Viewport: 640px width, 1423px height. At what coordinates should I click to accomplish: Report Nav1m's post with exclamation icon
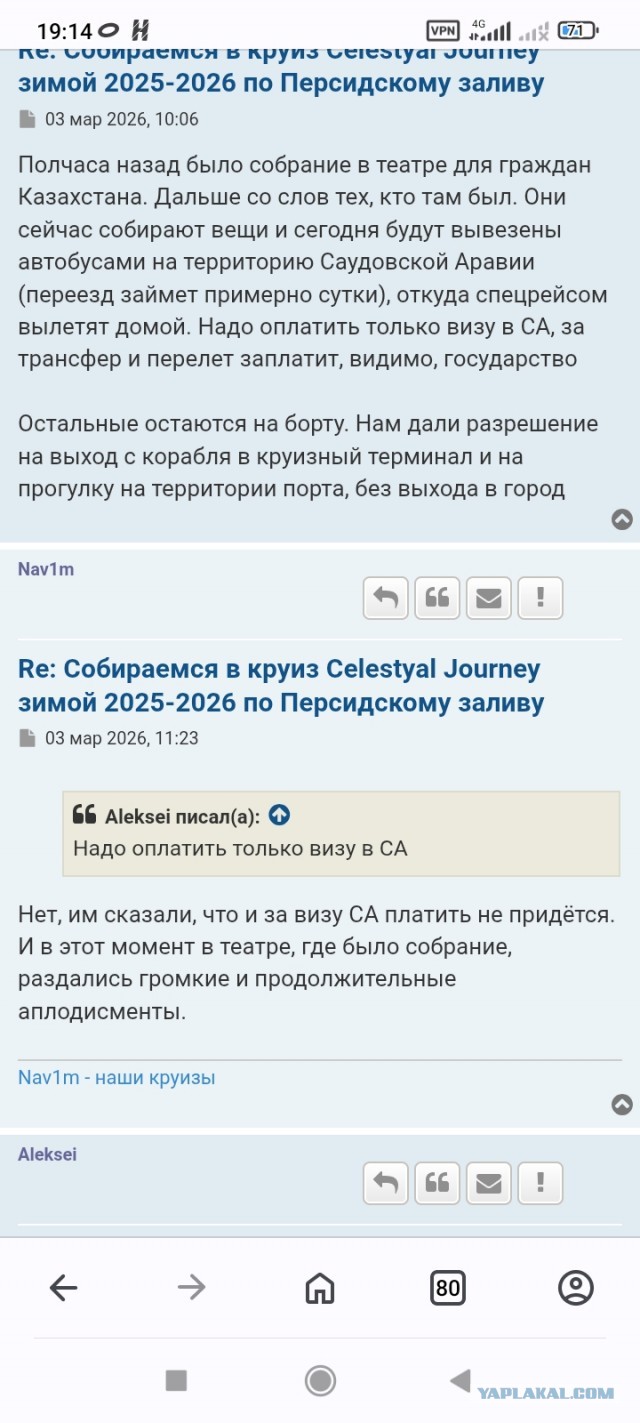click(x=540, y=598)
